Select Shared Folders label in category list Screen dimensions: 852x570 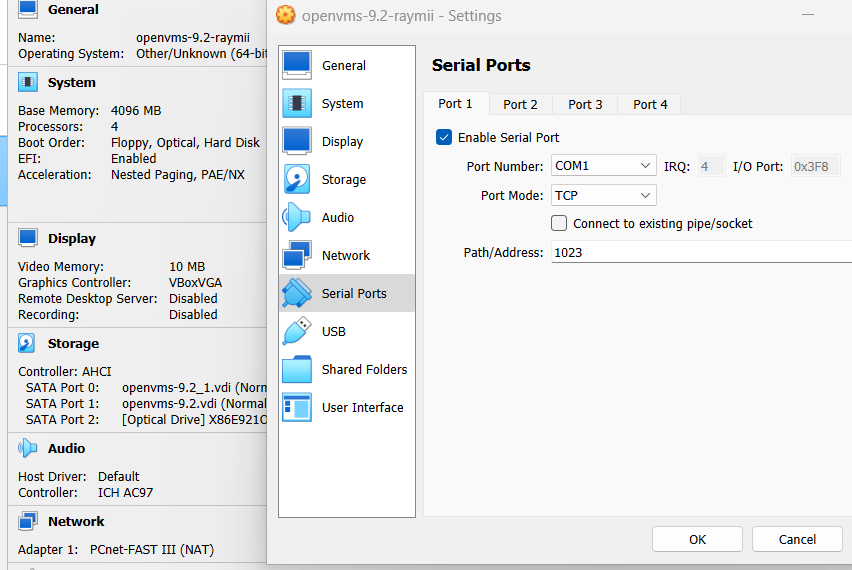coord(365,369)
